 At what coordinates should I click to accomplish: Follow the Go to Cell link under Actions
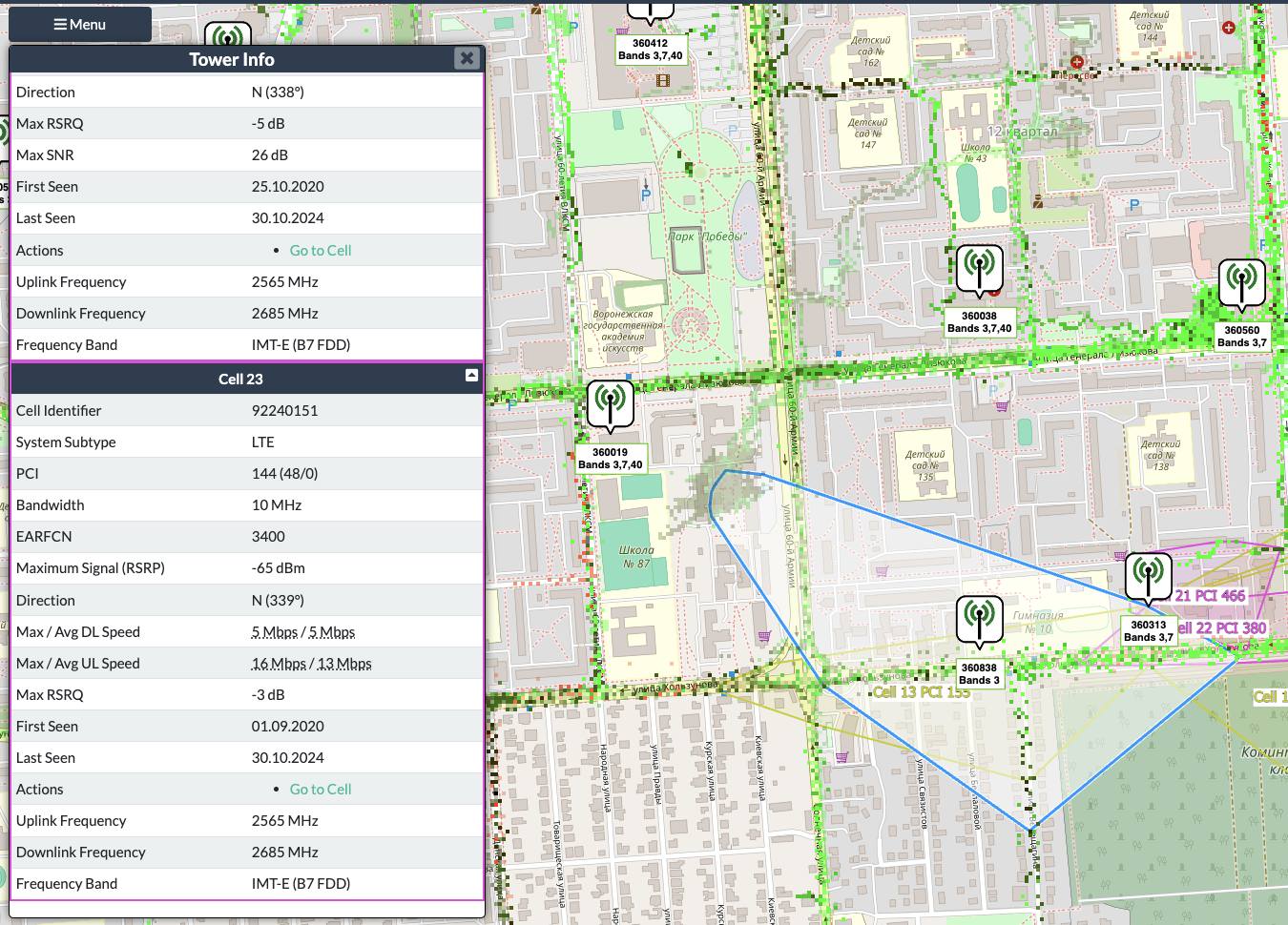[320, 250]
